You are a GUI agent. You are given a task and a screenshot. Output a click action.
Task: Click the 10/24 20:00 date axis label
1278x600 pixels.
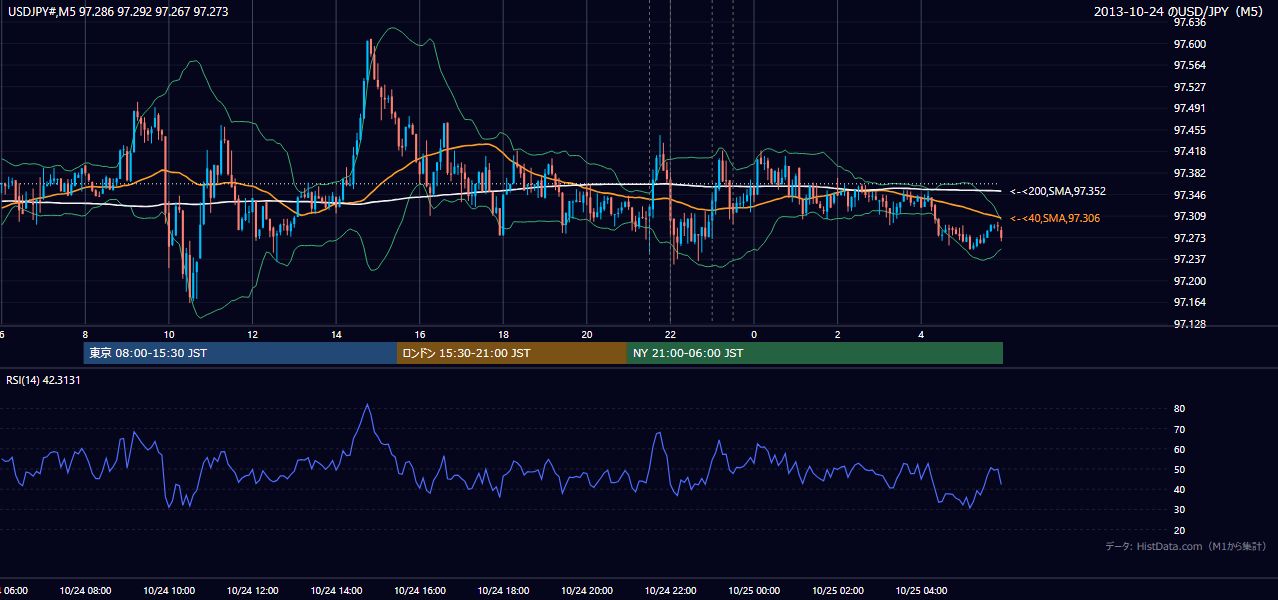pos(587,590)
